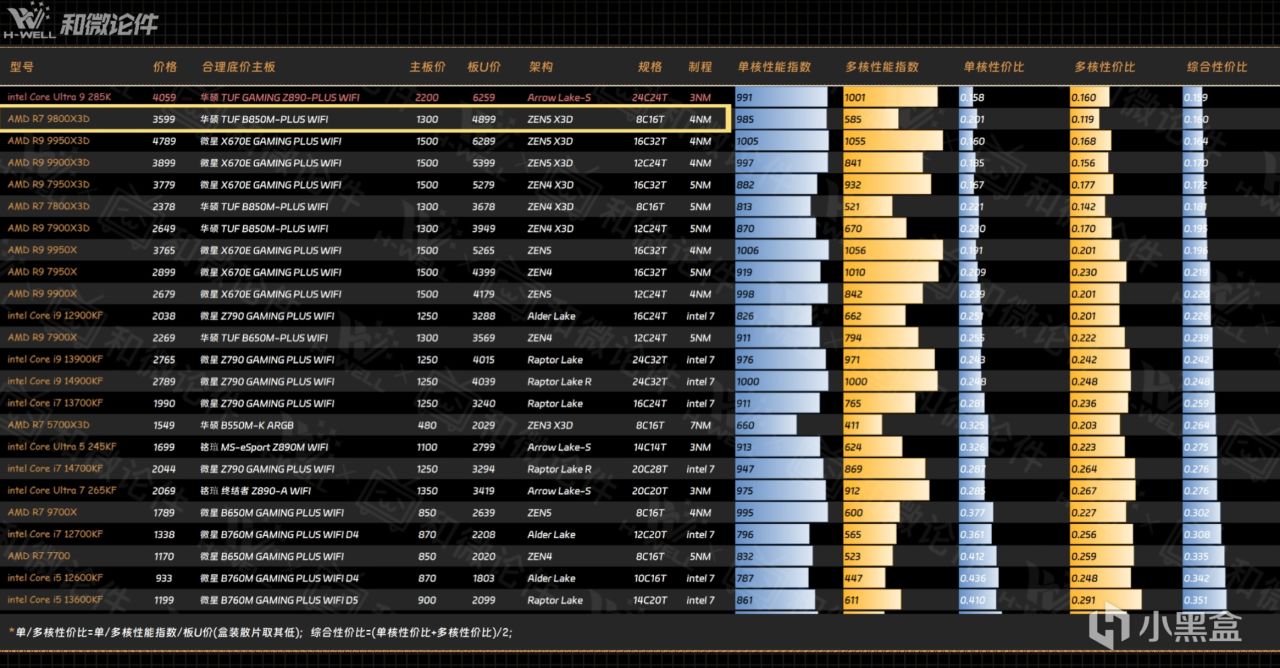Click the 7NM process cell
The width and height of the screenshot is (1280, 668).
[700, 425]
